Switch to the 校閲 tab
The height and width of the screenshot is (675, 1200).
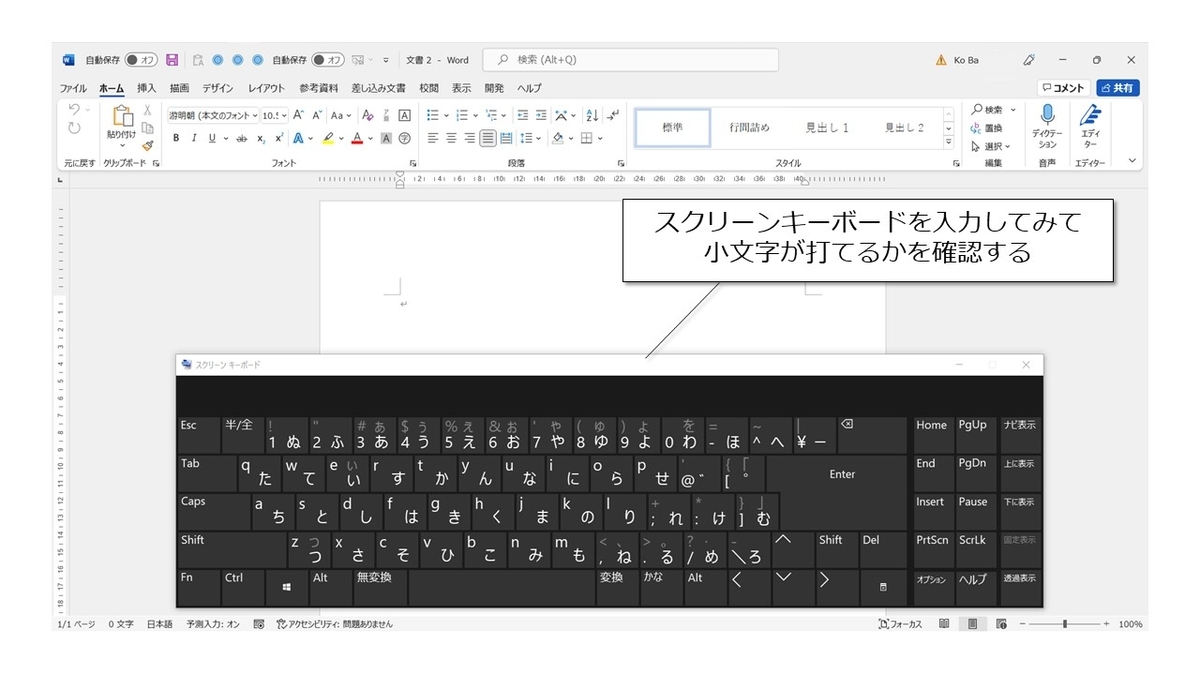click(x=429, y=88)
